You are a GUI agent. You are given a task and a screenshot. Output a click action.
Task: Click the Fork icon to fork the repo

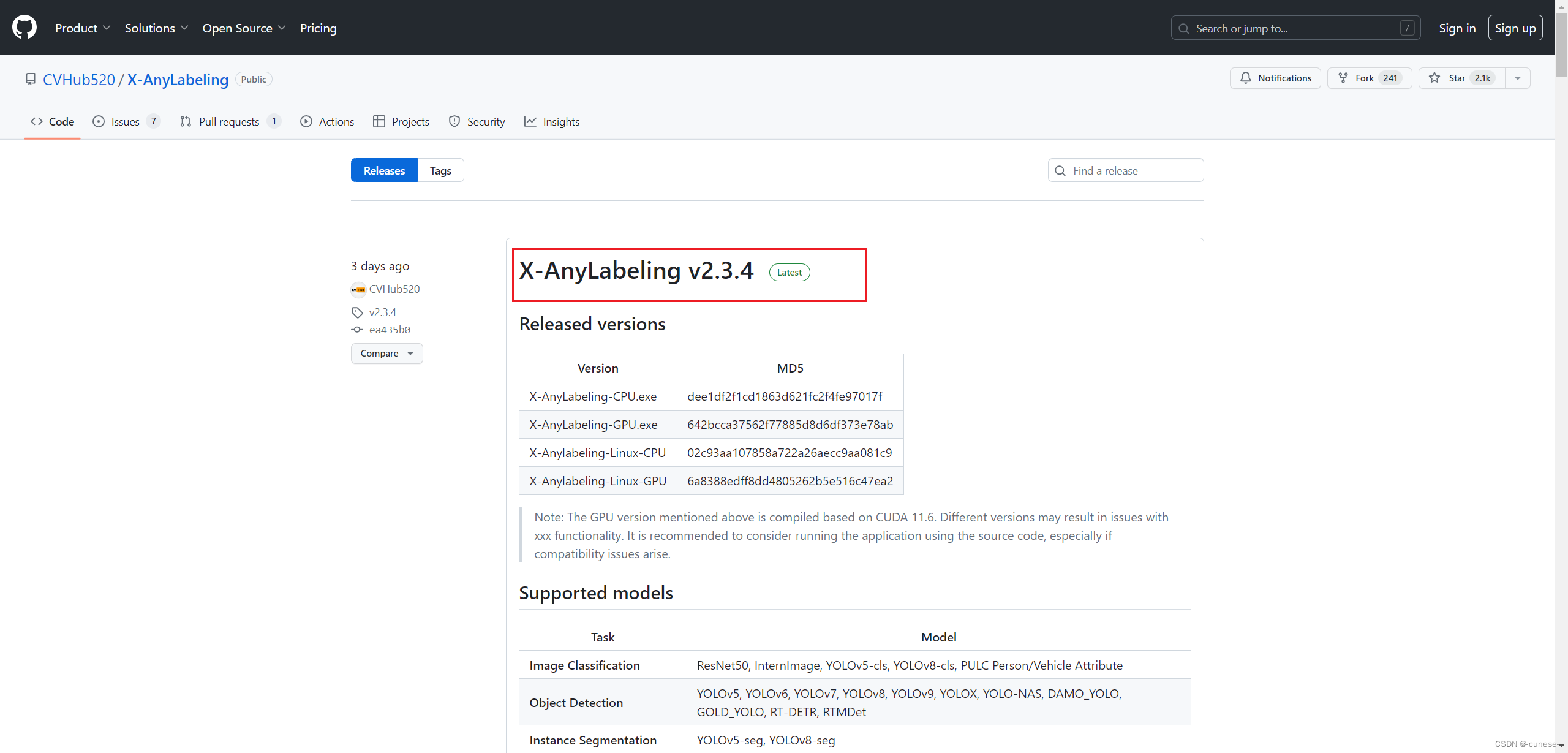1342,78
